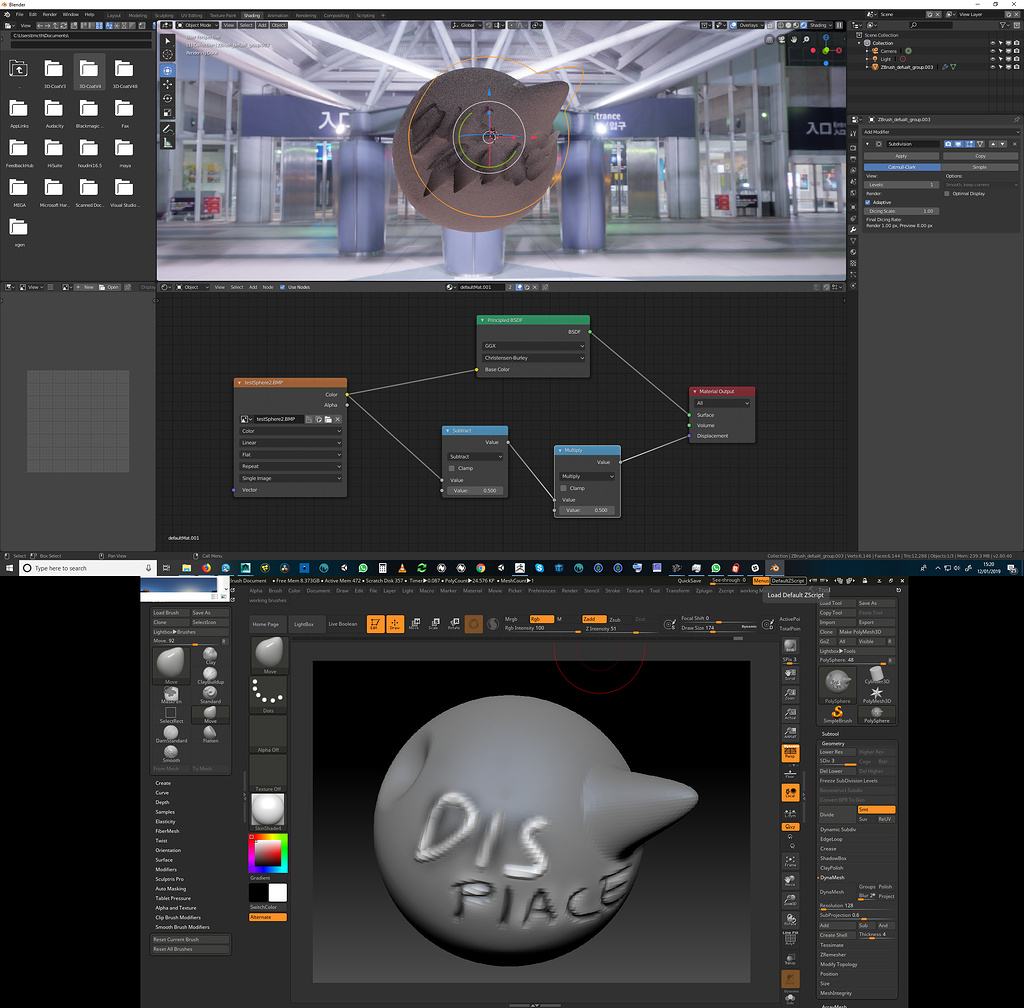This screenshot has width=1024, height=1008.
Task: Toggle visibility of ZBrush_default_group.003 in outliner
Action: 993,67
